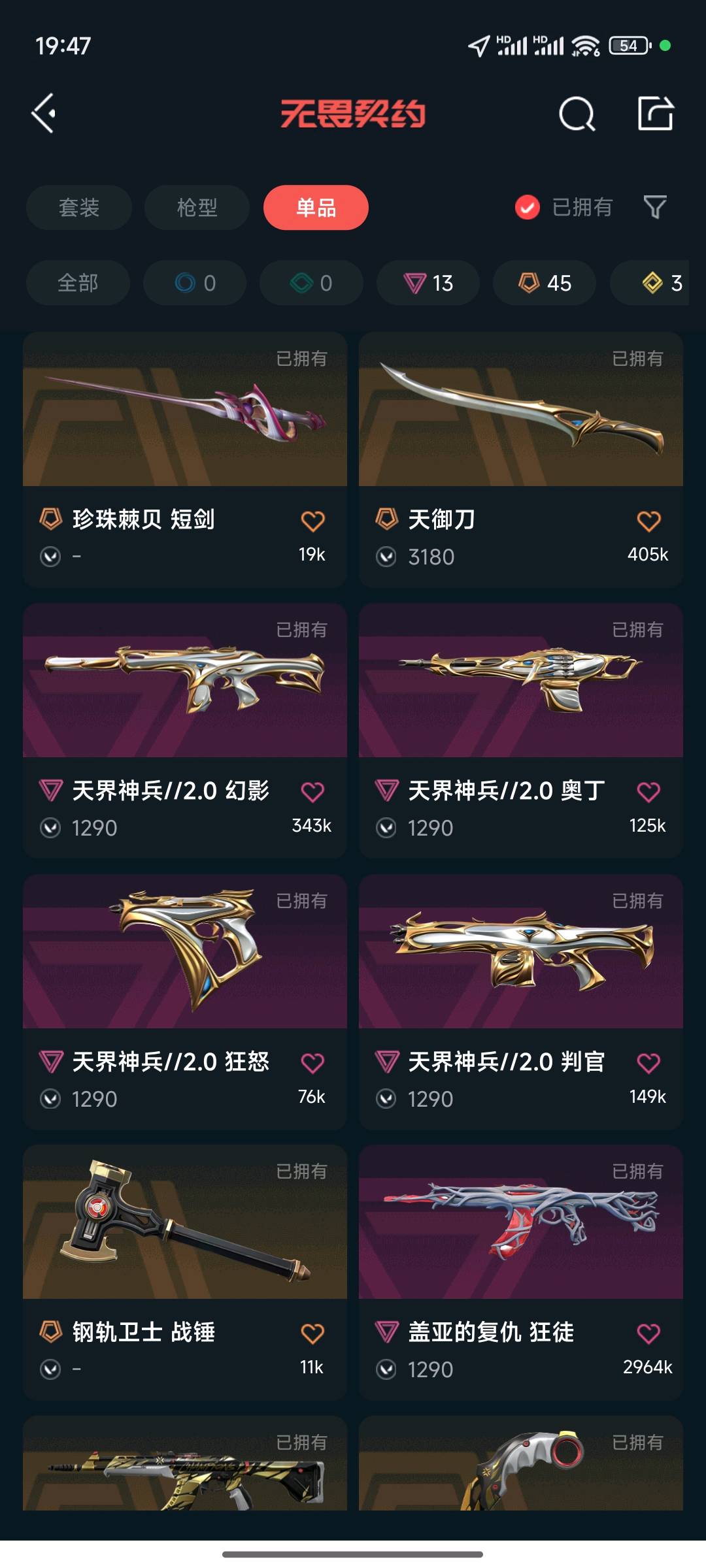Tap the back arrow icon

tap(44, 114)
